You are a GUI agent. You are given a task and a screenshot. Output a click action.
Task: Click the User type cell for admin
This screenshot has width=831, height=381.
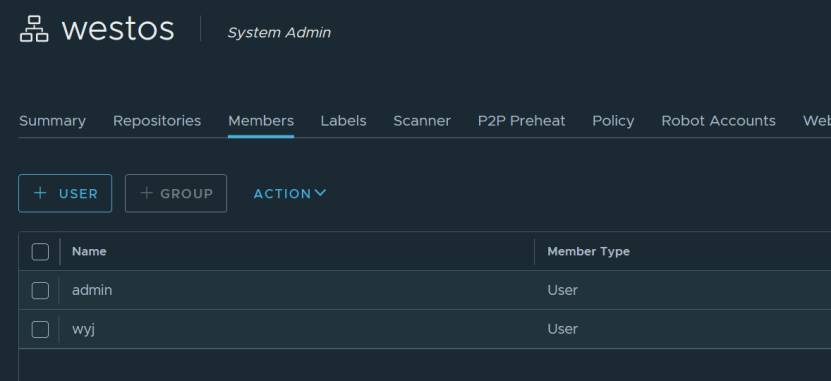(x=562, y=290)
